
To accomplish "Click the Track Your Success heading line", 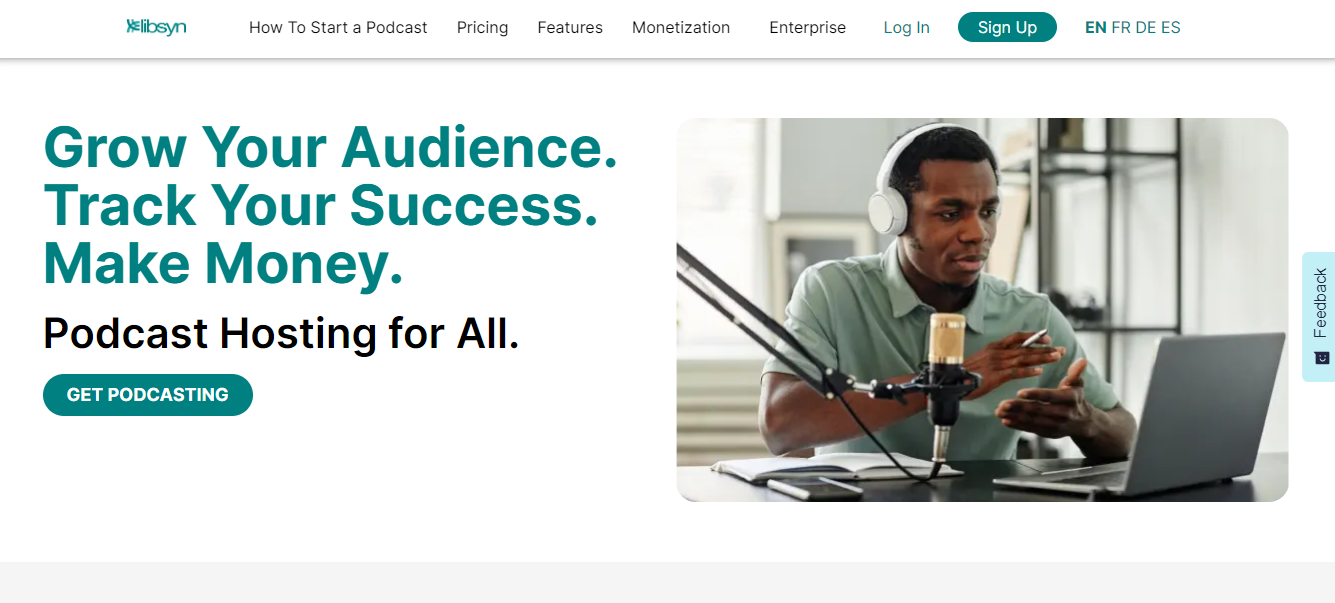I will [320, 206].
